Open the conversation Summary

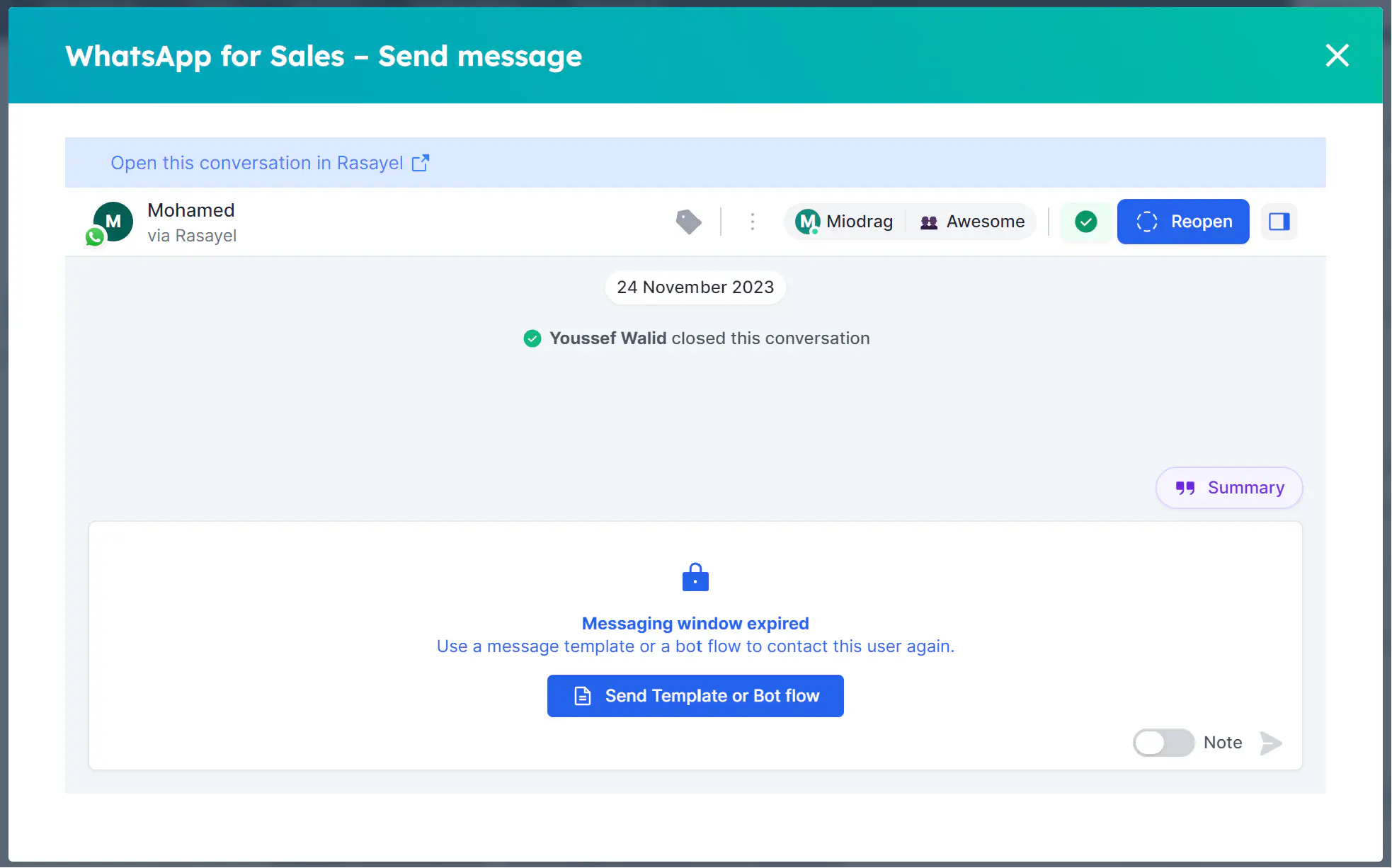point(1229,488)
